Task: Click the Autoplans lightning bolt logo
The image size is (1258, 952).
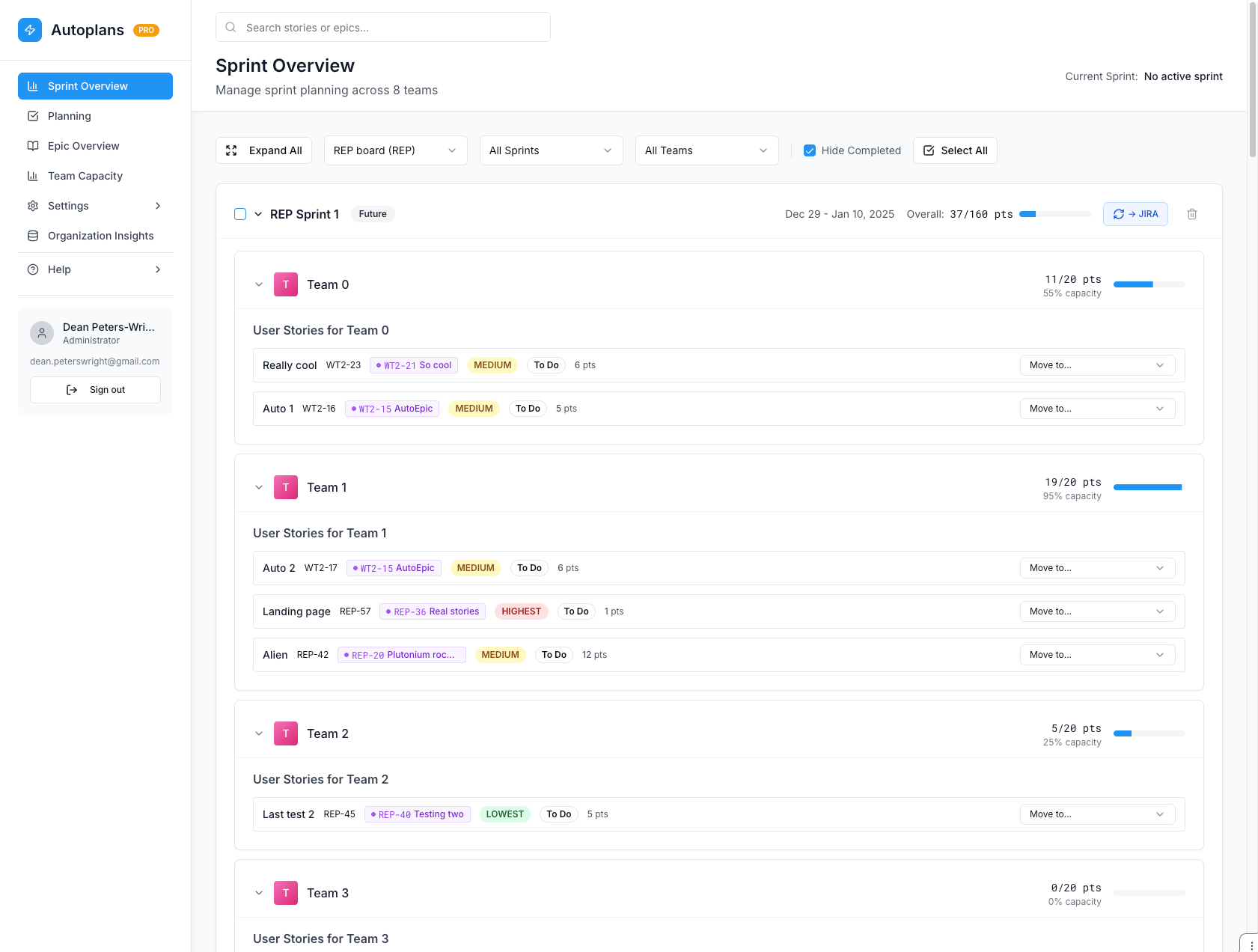Action: (30, 30)
